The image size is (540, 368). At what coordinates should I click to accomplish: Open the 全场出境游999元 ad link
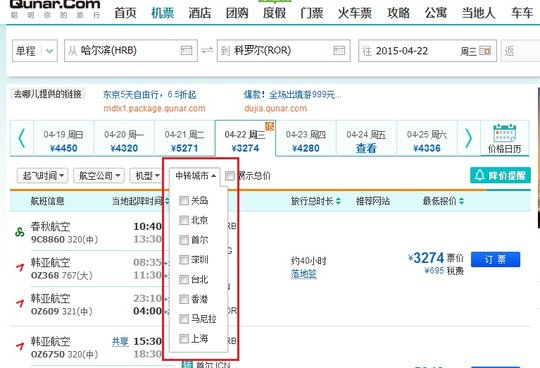point(292,95)
